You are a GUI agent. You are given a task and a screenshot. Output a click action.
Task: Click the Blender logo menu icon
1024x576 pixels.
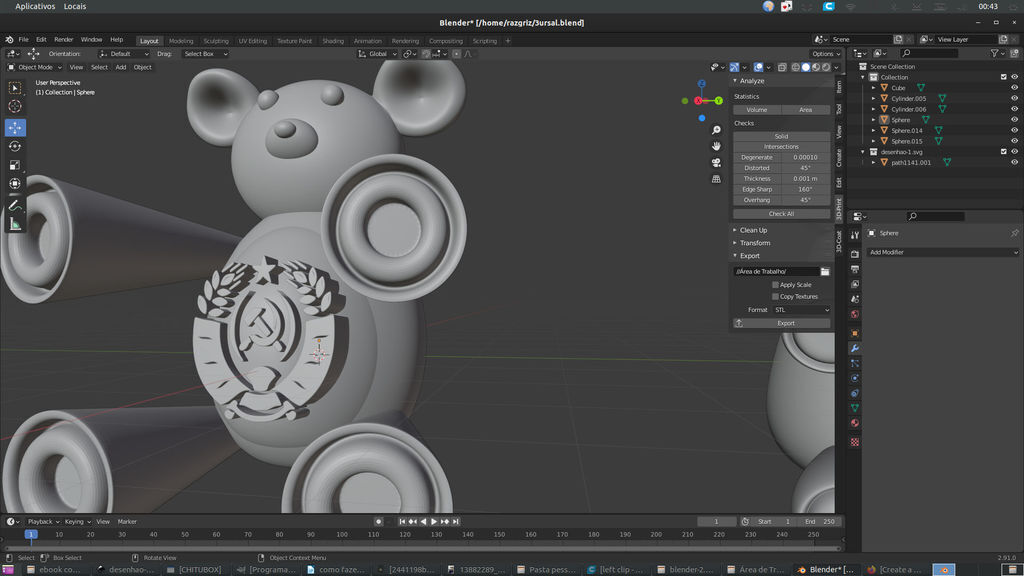click(9, 40)
